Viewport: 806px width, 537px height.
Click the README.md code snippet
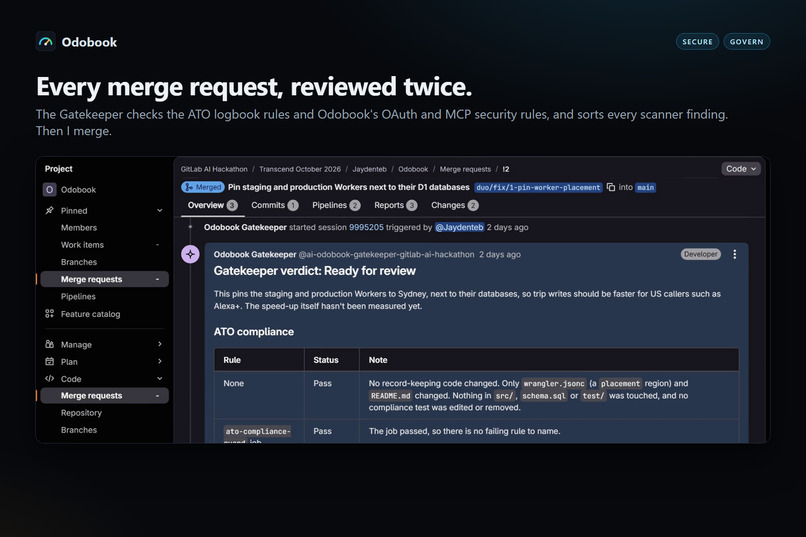pos(391,396)
